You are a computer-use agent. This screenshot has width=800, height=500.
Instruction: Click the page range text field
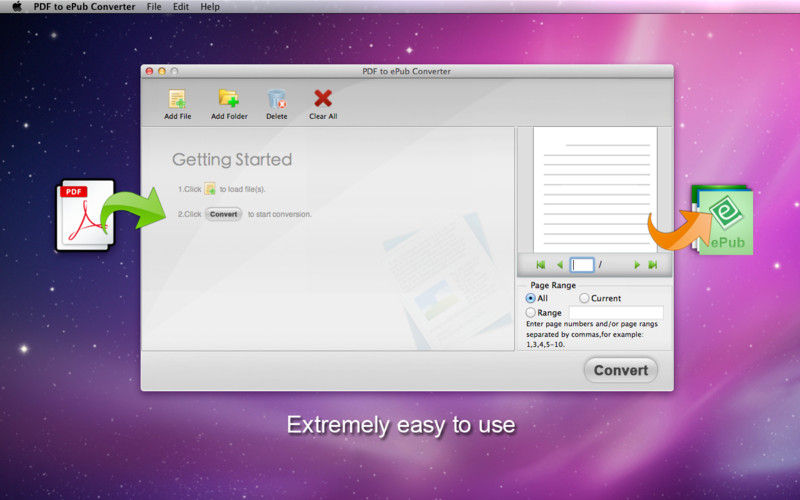pyautogui.click(x=616, y=312)
